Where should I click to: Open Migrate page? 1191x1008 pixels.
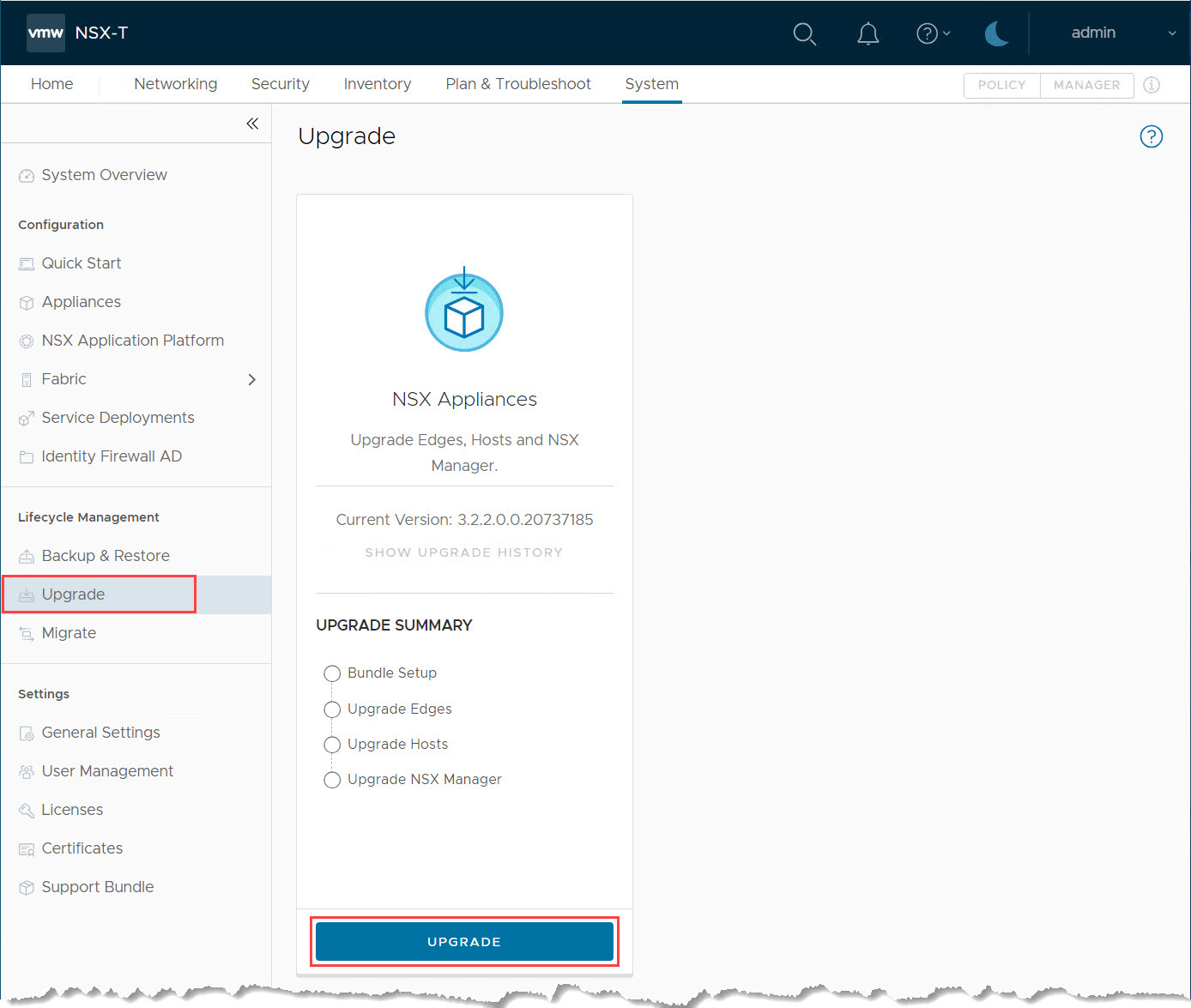pyautogui.click(x=69, y=633)
